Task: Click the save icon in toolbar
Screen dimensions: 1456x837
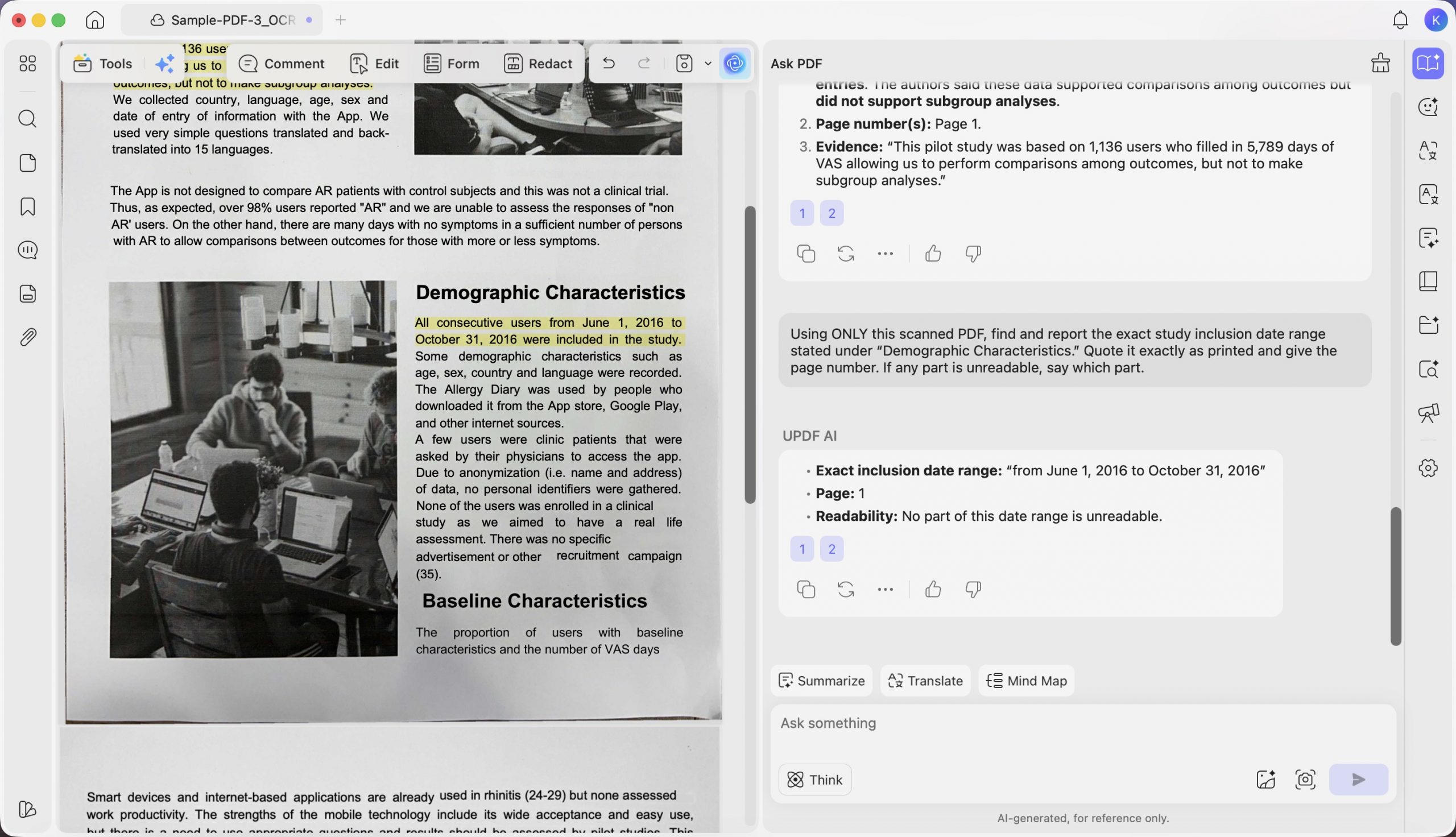Action: point(684,63)
